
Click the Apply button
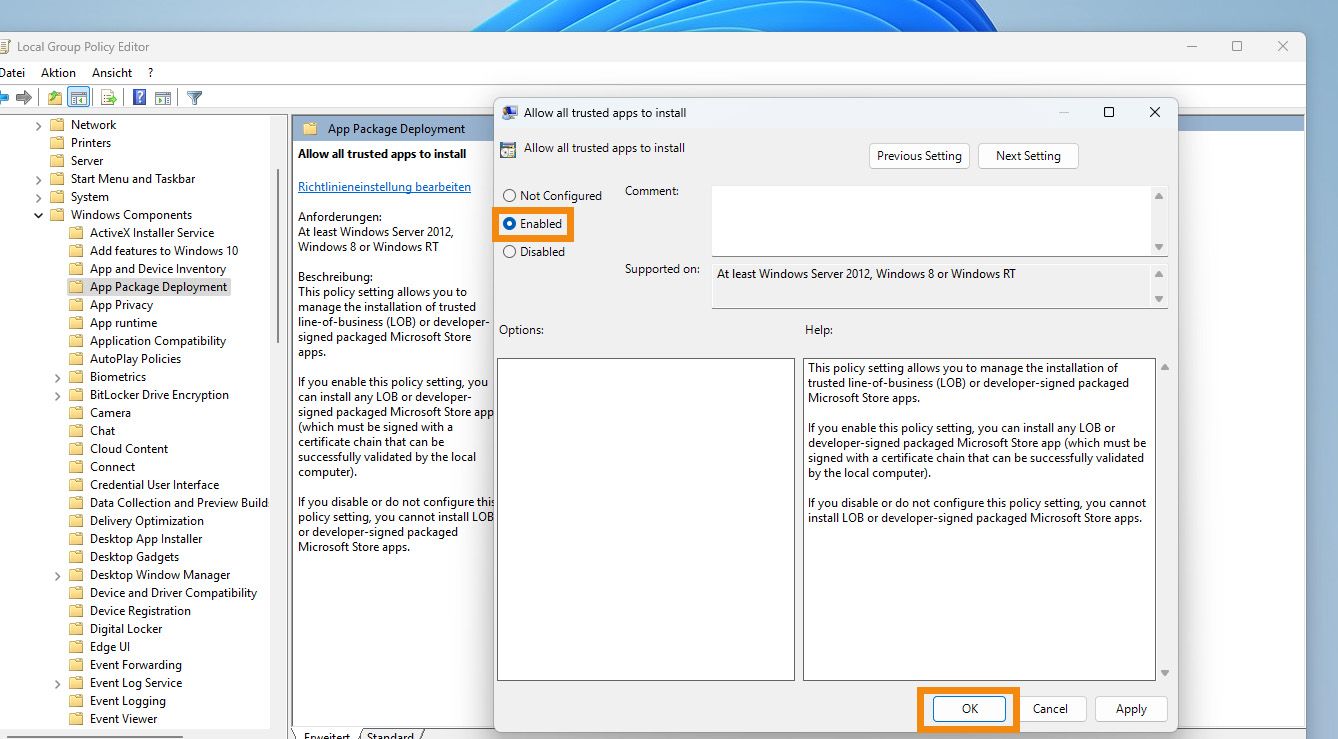click(1131, 709)
